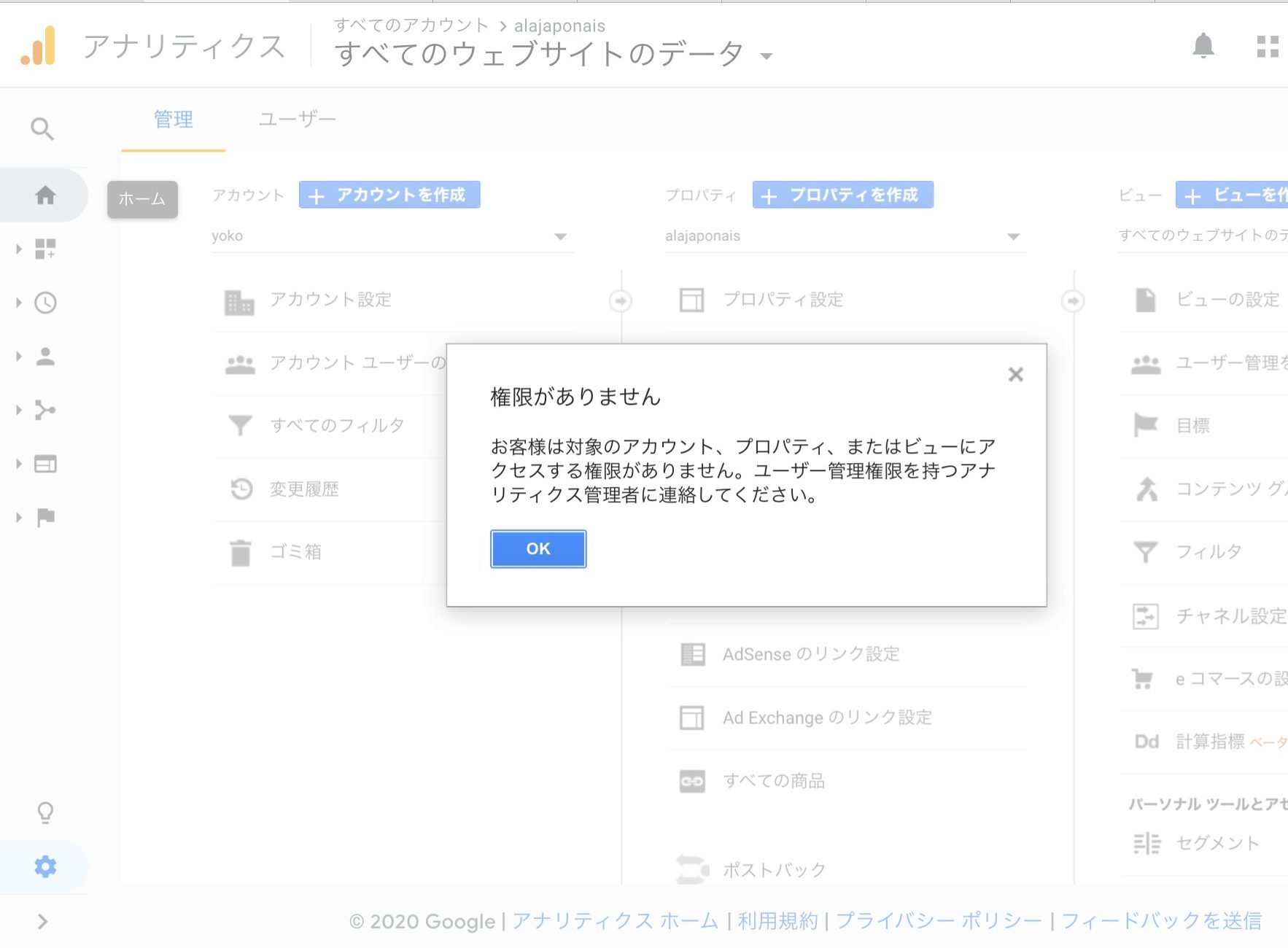Click the すべてのフィルタ funnel icon

pyautogui.click(x=240, y=426)
